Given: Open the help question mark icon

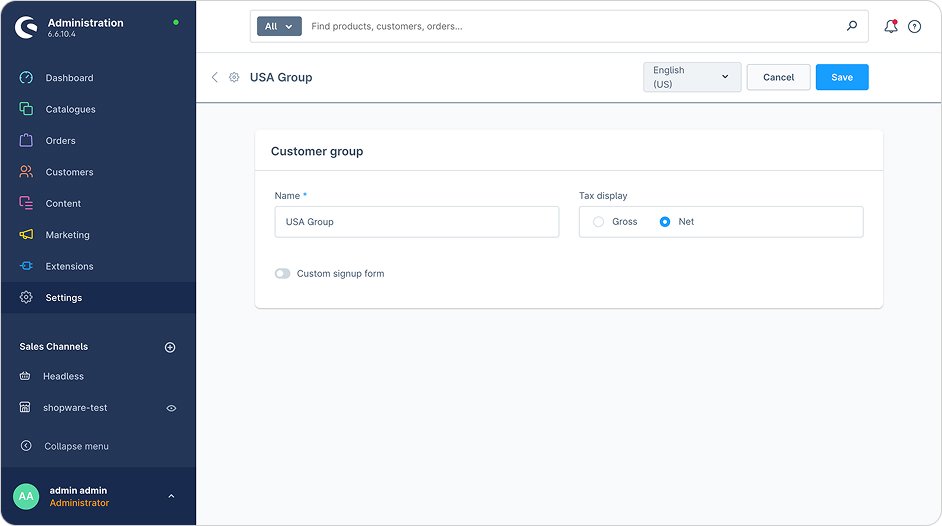Looking at the screenshot, I should [x=914, y=27].
